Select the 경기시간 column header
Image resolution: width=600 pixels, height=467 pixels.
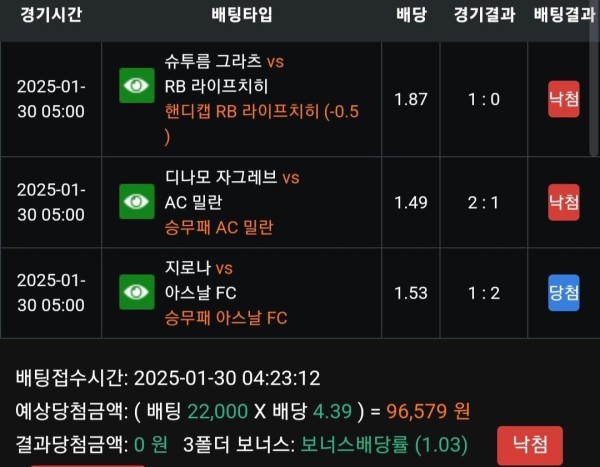point(51,15)
